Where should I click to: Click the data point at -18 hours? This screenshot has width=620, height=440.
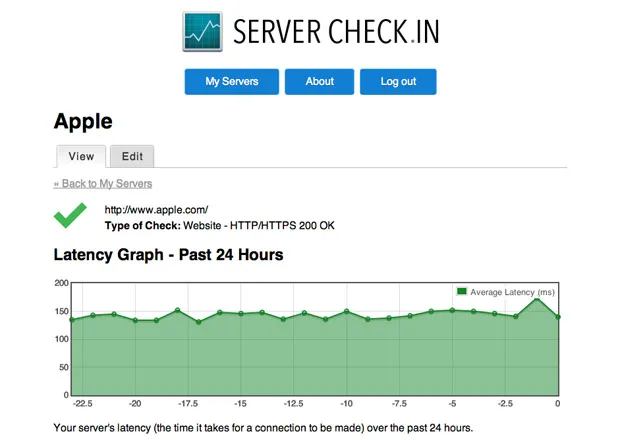coord(178,310)
